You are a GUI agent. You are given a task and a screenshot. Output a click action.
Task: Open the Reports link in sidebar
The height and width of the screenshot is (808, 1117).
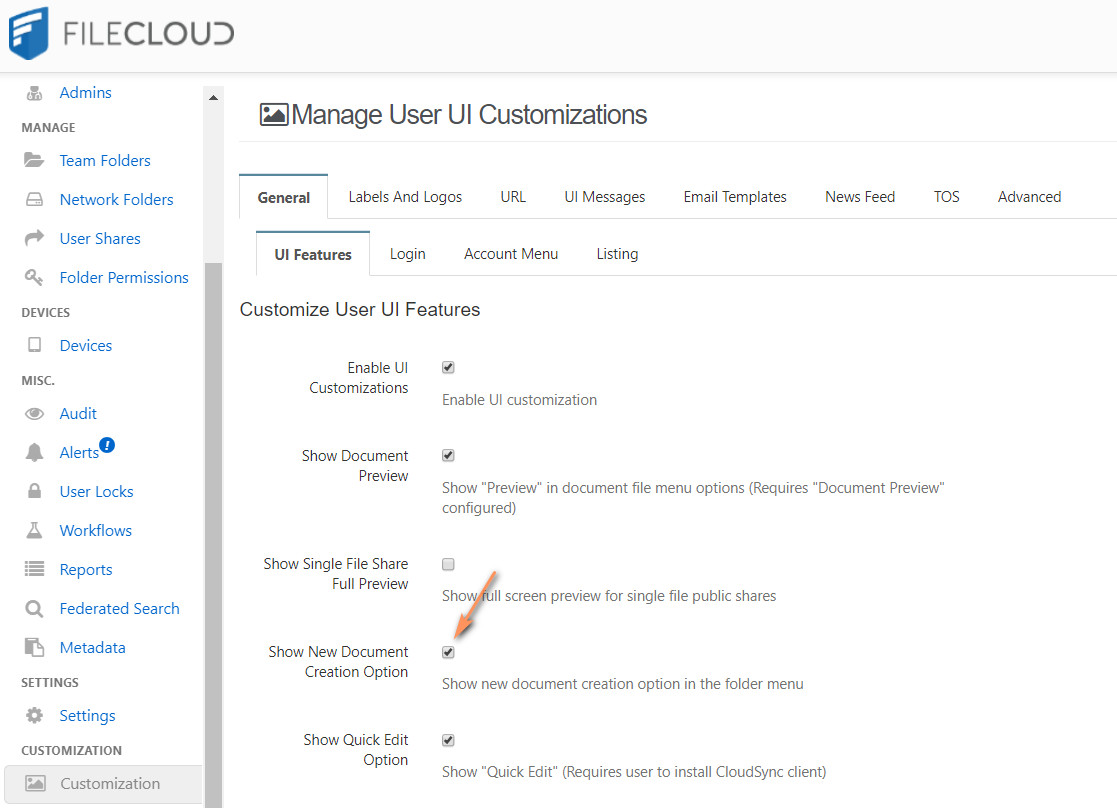click(86, 569)
